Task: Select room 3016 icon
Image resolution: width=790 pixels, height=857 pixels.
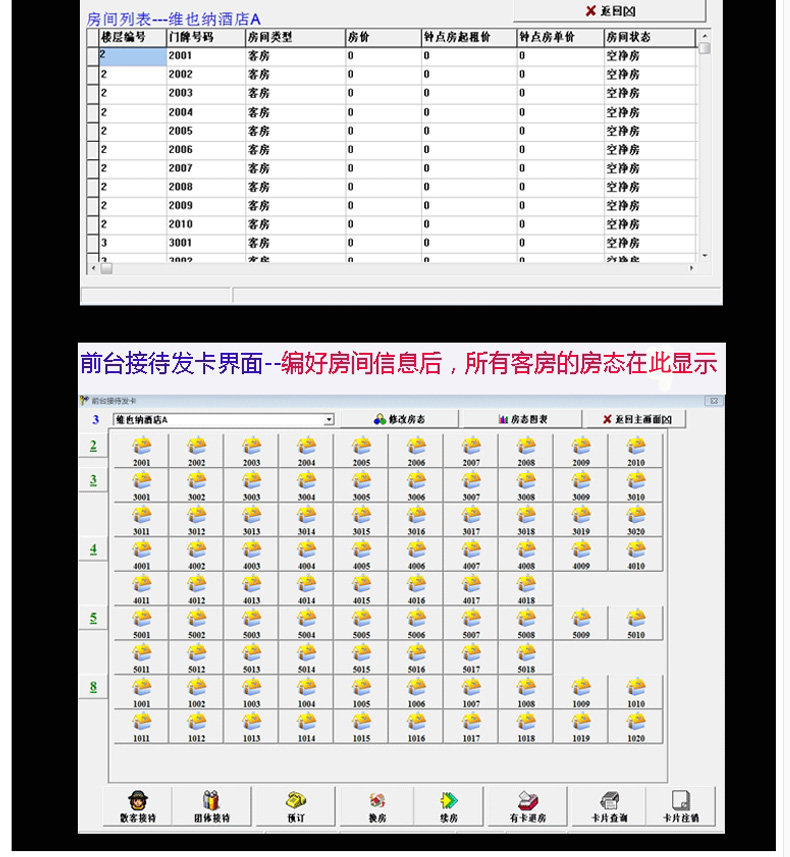Action: [416, 520]
